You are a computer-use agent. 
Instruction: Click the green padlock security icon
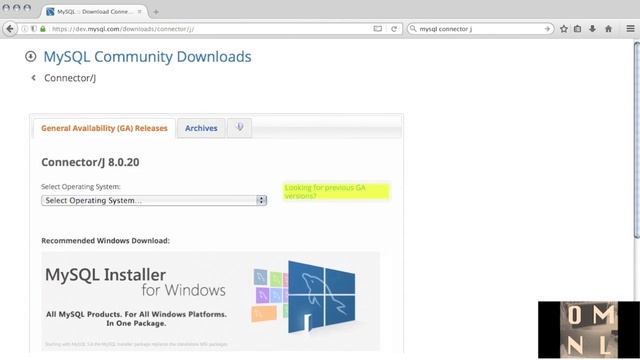[42, 29]
